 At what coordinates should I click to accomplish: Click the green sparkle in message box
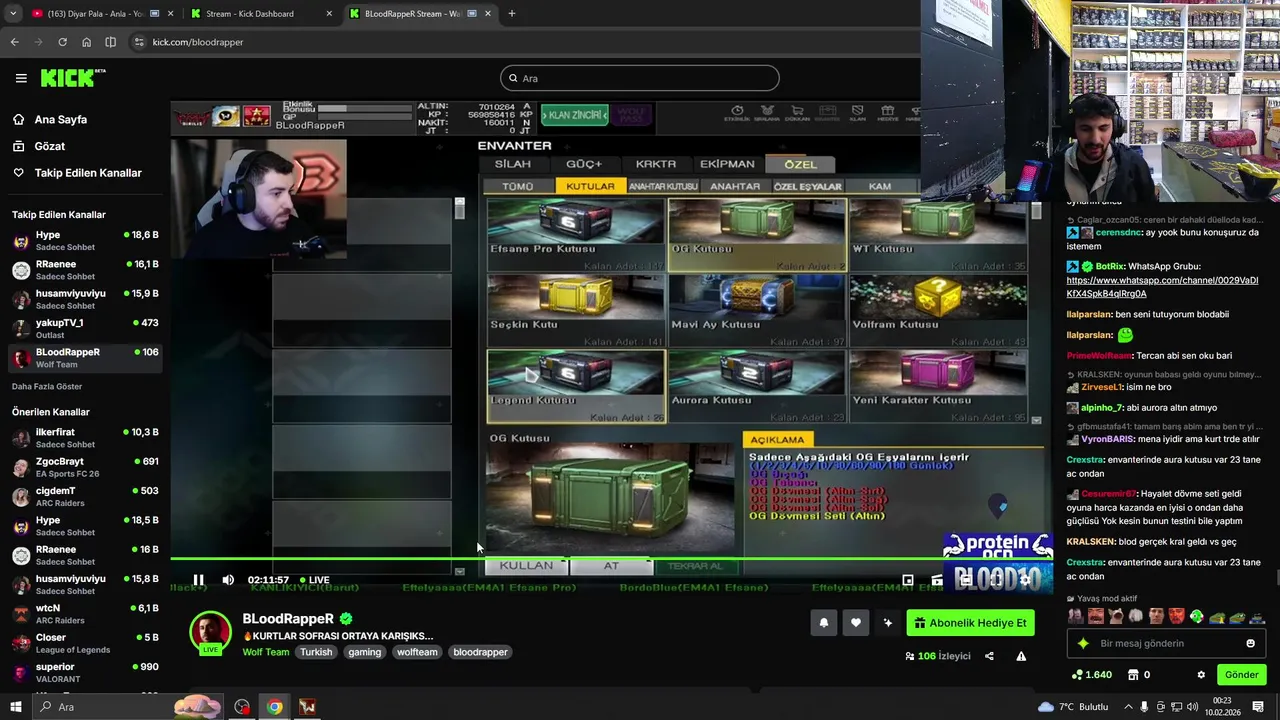(x=1083, y=643)
